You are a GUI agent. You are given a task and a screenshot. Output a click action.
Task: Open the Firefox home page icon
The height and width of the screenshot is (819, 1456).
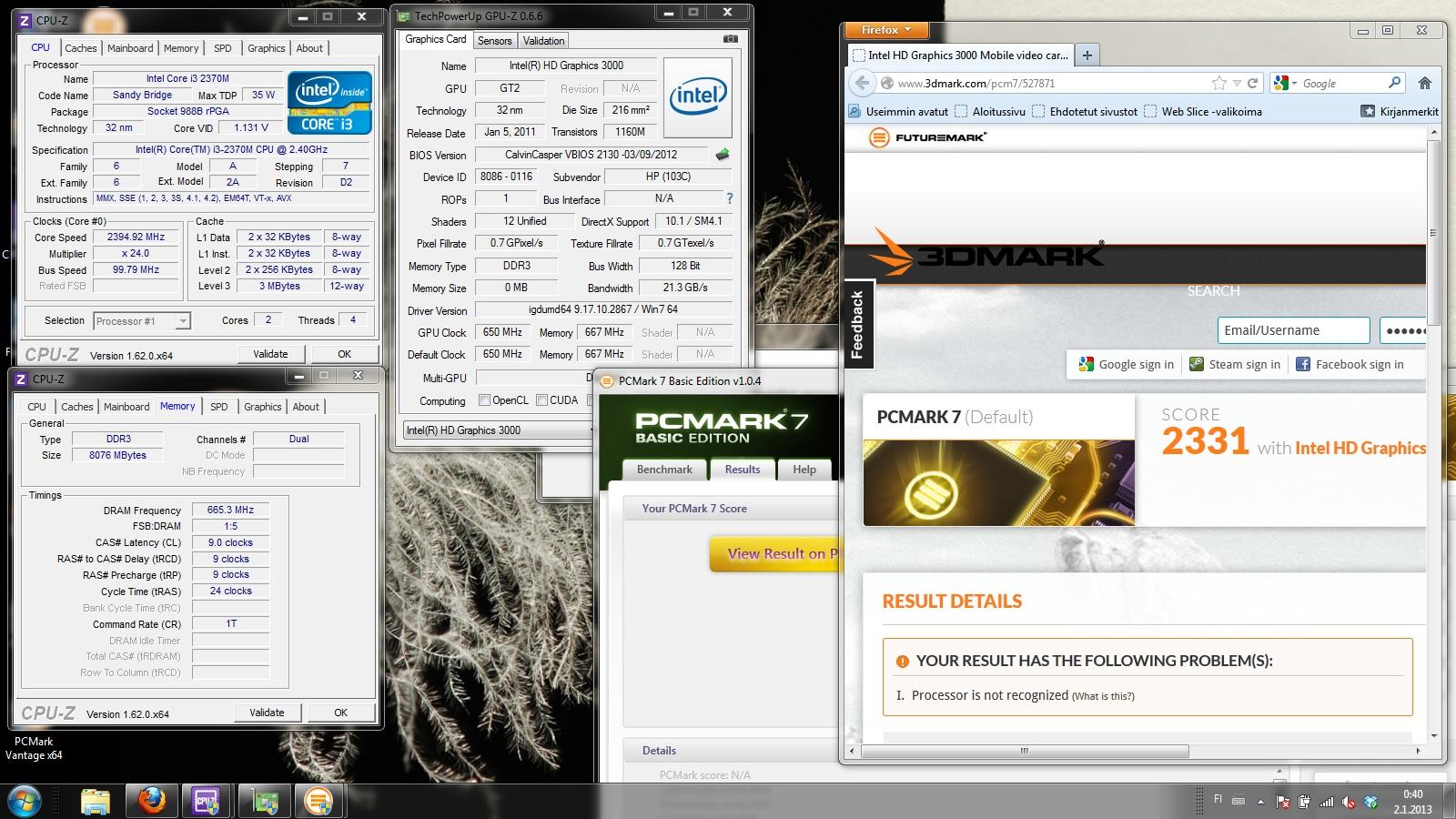1425,83
